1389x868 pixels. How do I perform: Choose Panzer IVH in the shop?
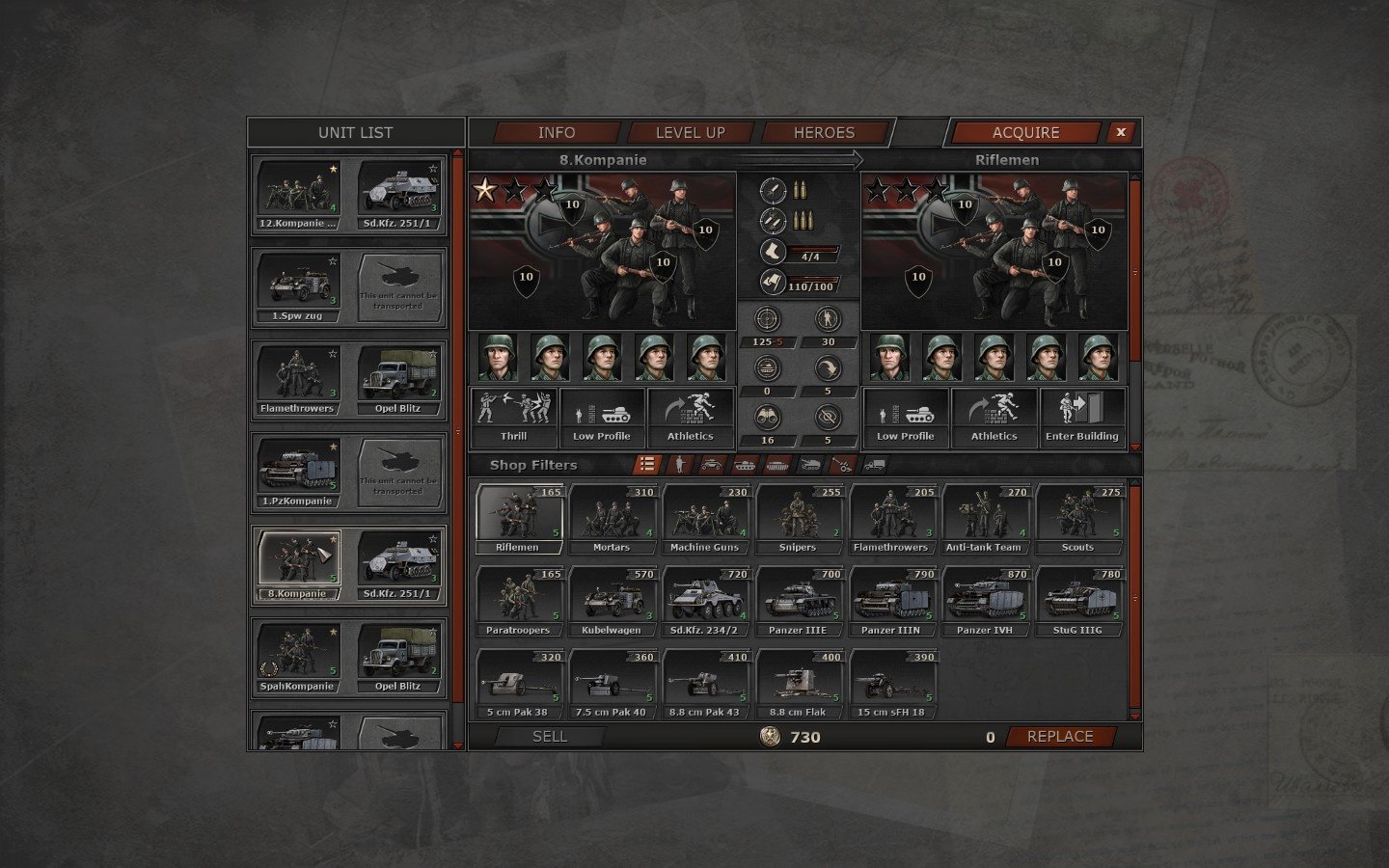[x=985, y=602]
